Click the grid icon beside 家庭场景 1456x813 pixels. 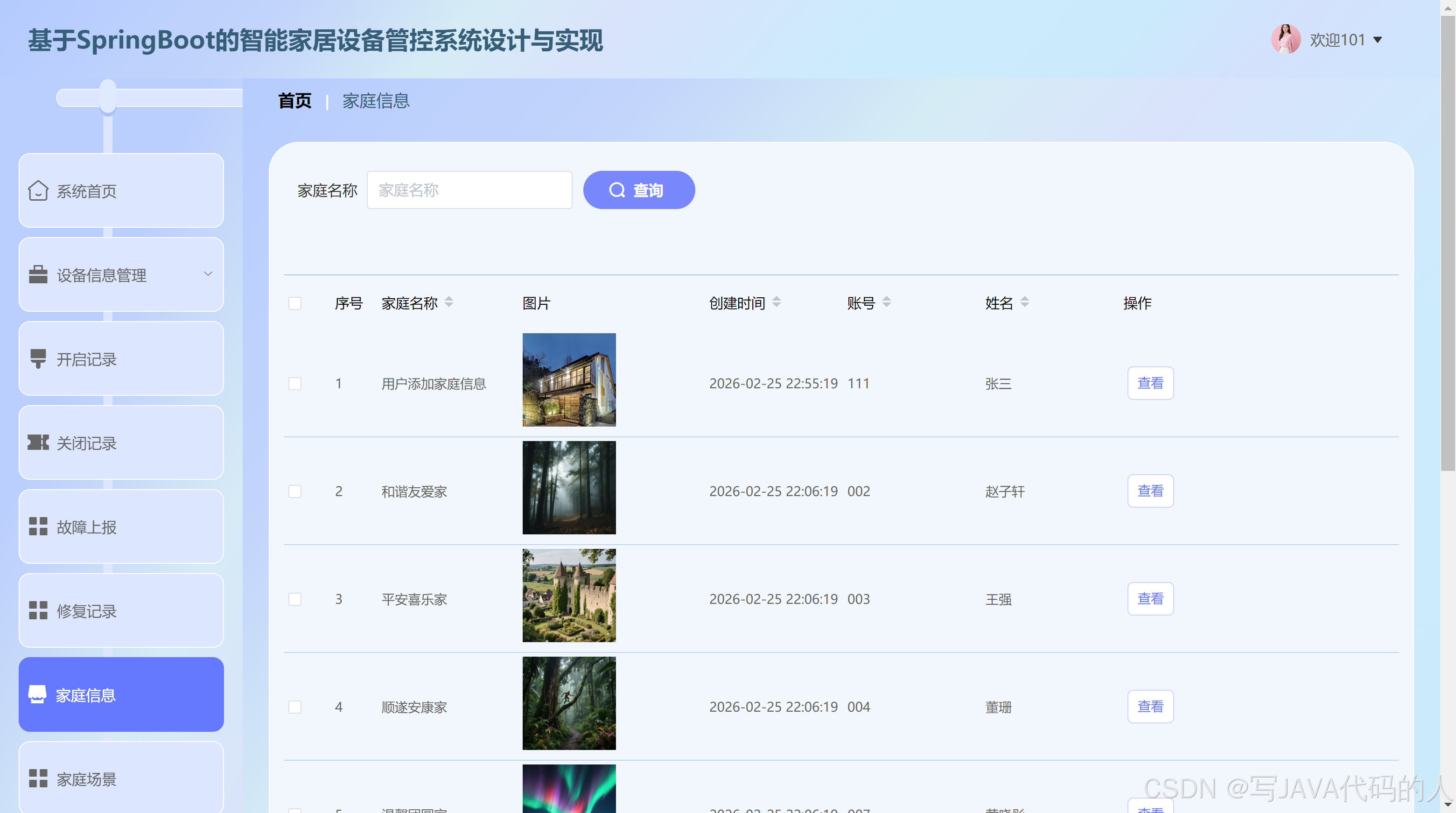click(38, 778)
